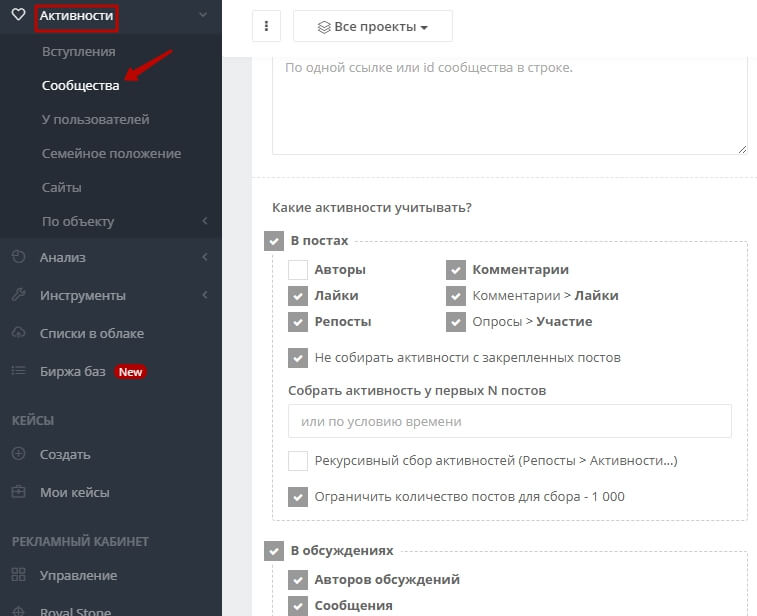Click the Анализ pie chart icon

[18, 257]
